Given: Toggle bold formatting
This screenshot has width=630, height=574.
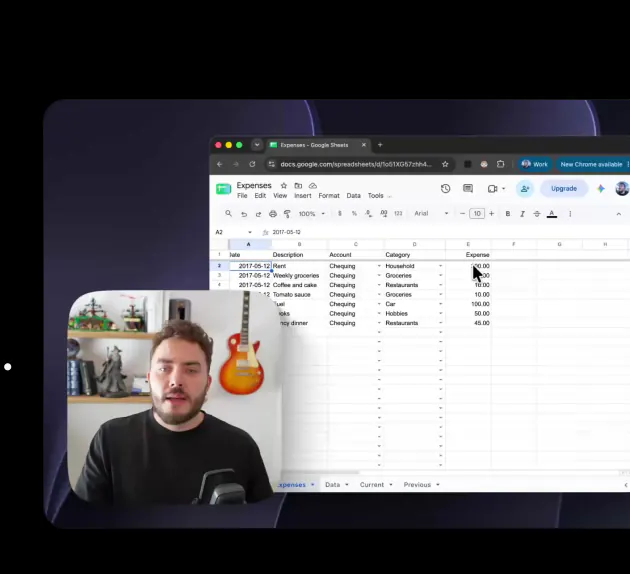Looking at the screenshot, I should 508,214.
